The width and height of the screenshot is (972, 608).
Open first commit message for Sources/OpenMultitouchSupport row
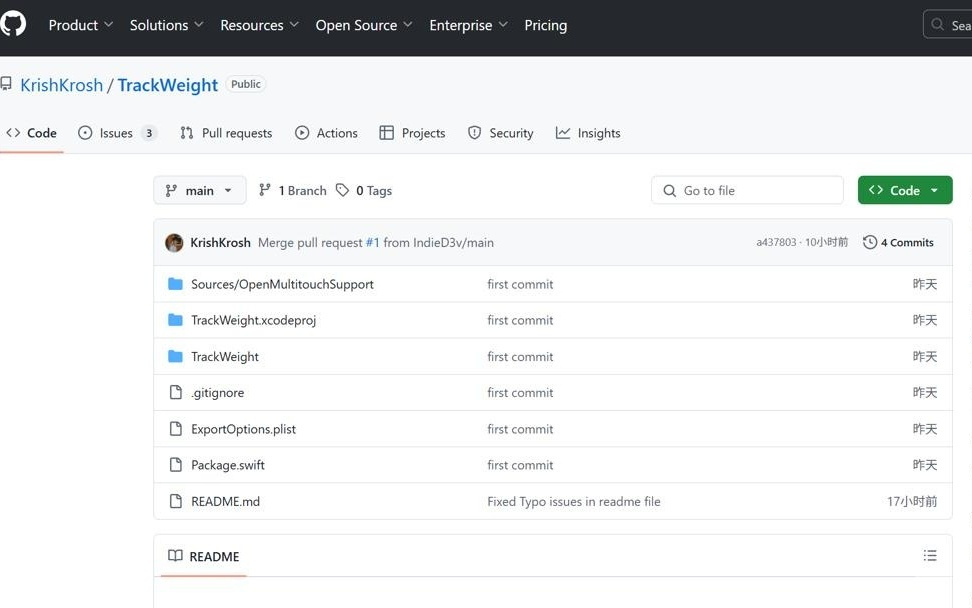520,284
